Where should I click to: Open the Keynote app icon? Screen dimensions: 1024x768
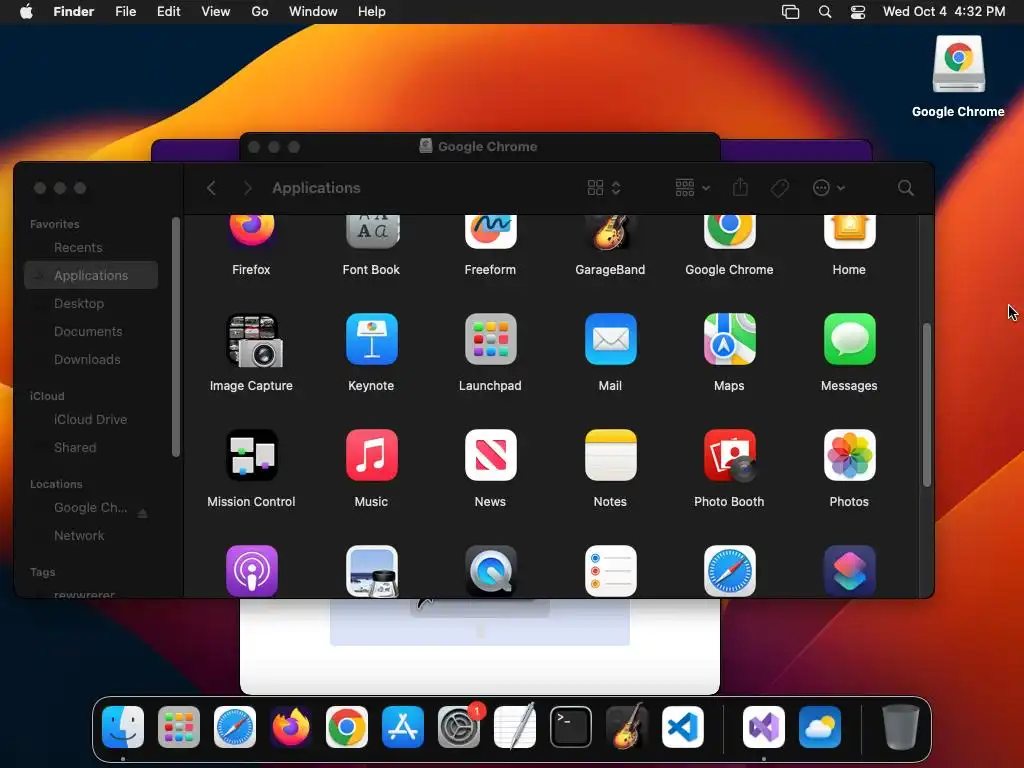372,339
